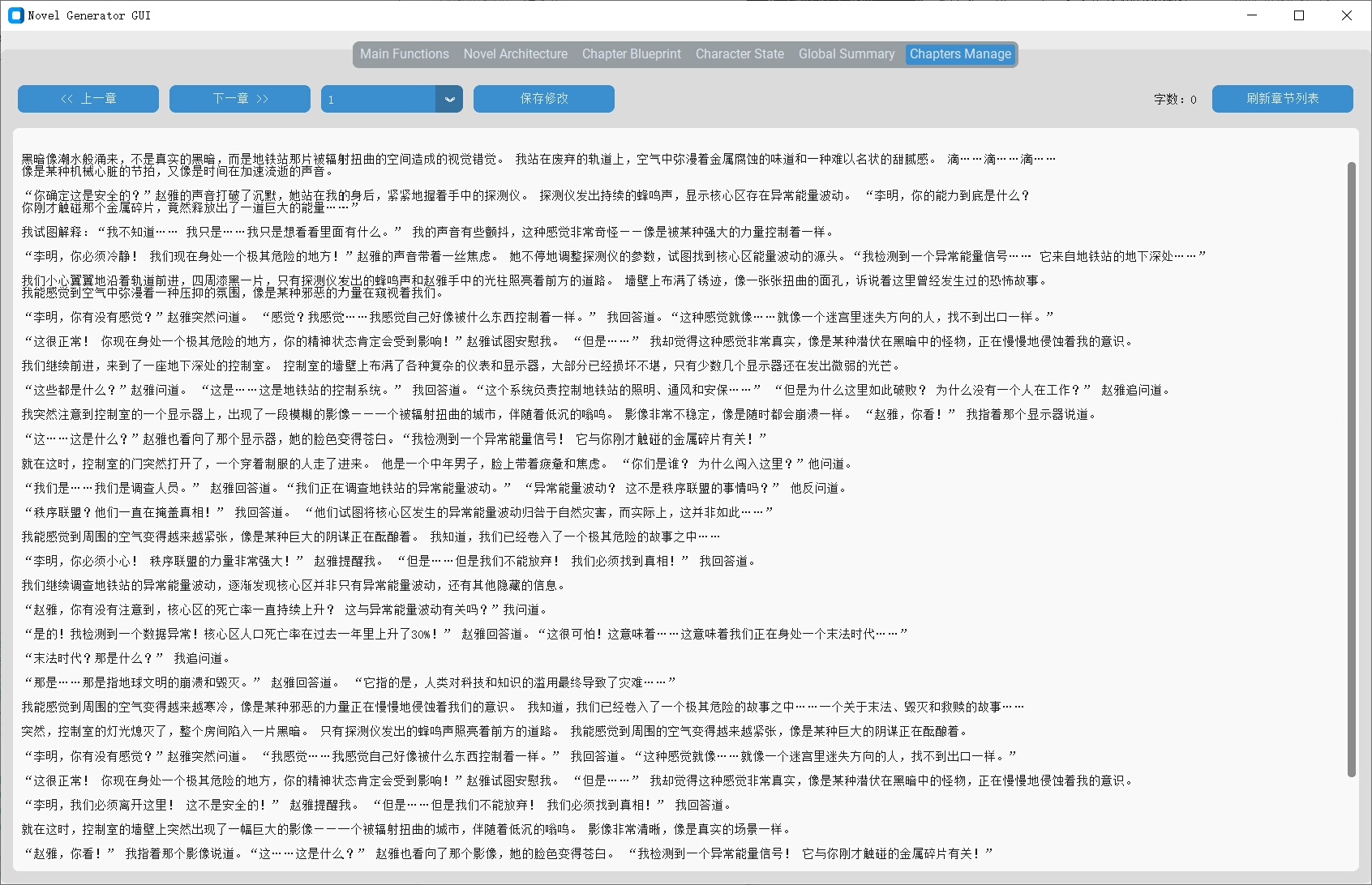
Task: Click the line starting “李明，你必须小心！
Action: pyautogui.click(x=389, y=562)
